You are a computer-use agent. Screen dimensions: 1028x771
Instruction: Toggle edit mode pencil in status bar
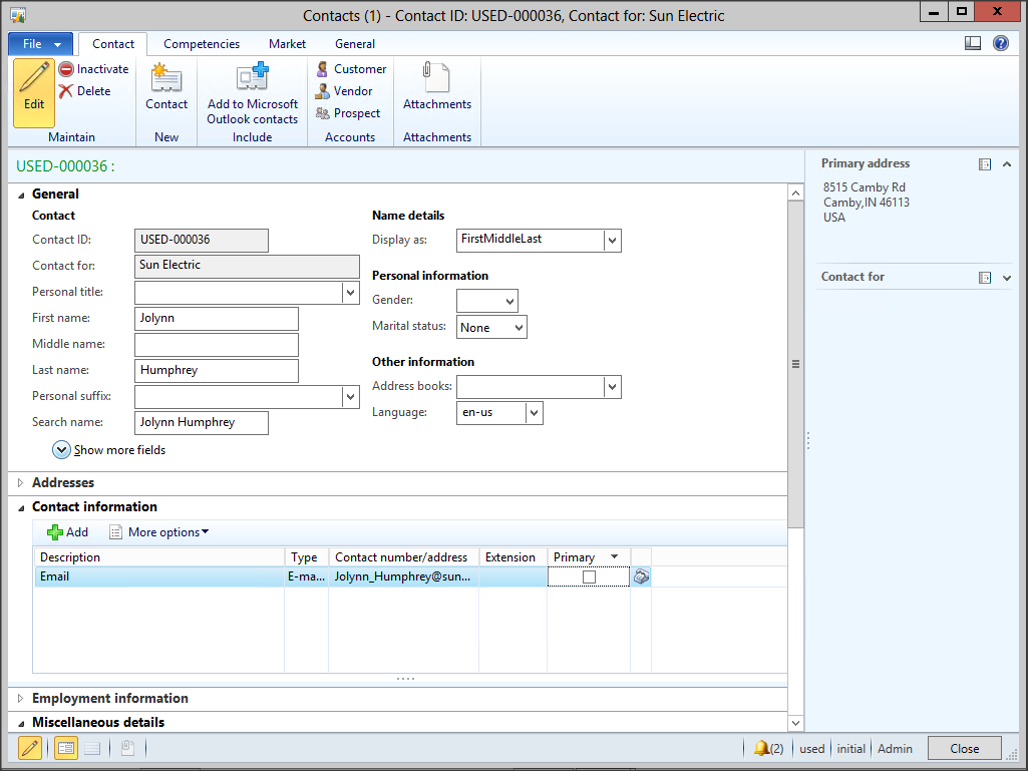(x=30, y=748)
